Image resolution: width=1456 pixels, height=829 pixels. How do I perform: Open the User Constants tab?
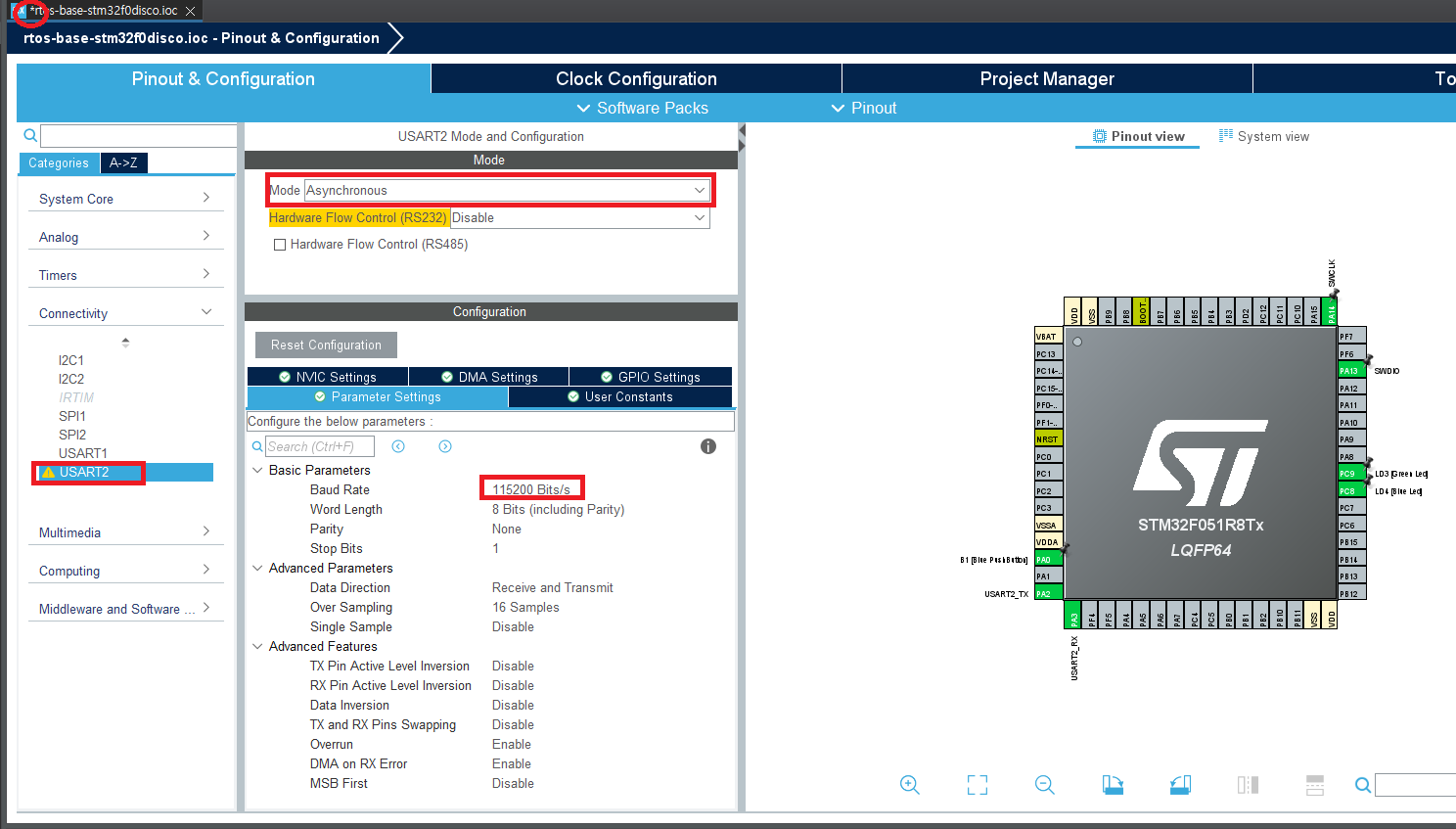coord(620,396)
